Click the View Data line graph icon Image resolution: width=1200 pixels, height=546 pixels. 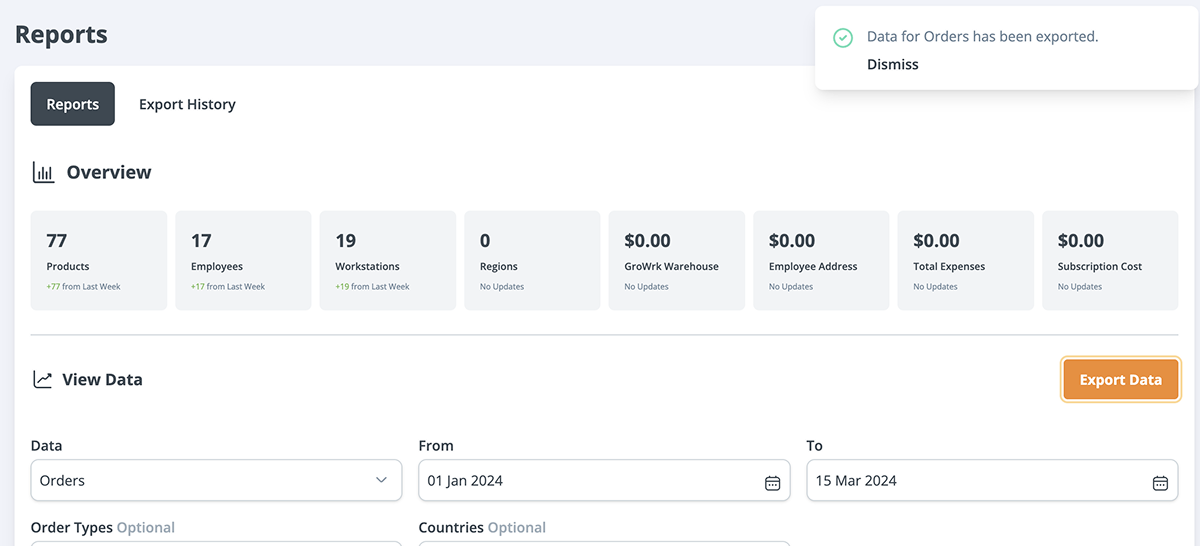point(42,380)
